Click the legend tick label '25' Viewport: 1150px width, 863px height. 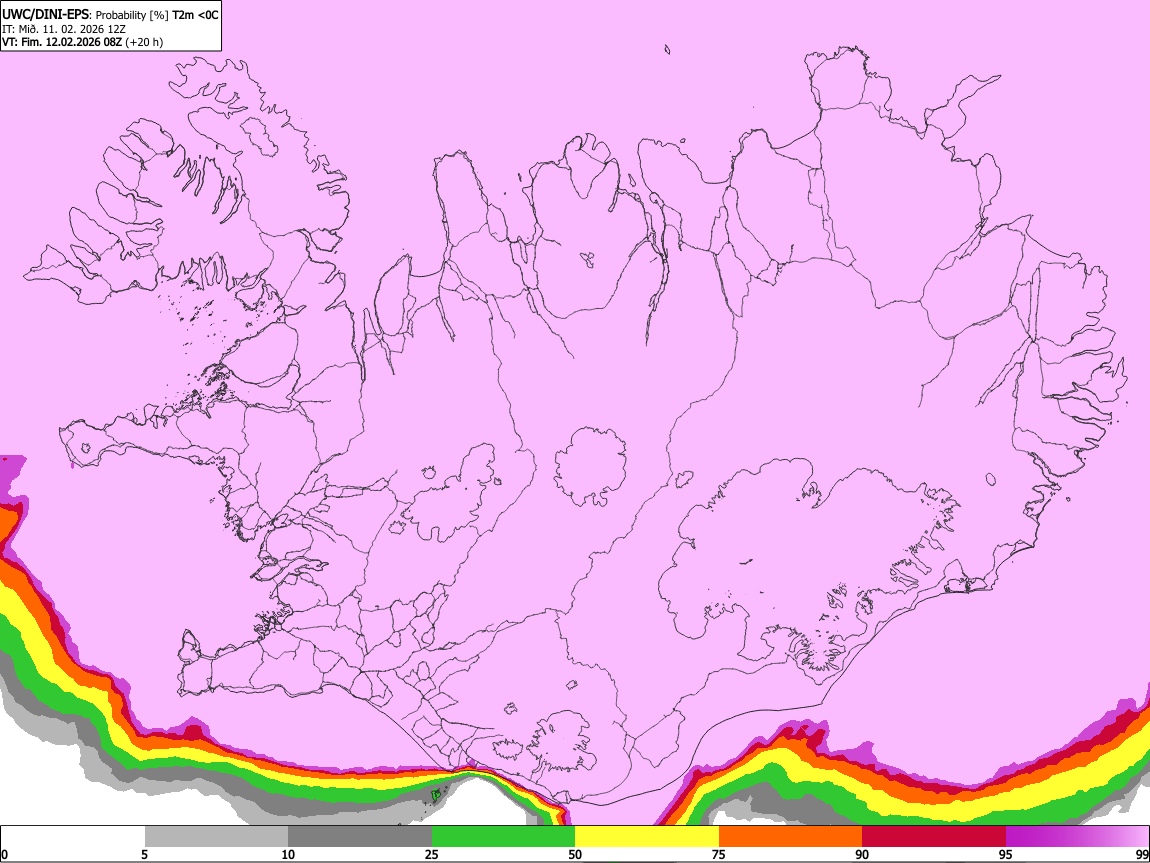[x=432, y=855]
